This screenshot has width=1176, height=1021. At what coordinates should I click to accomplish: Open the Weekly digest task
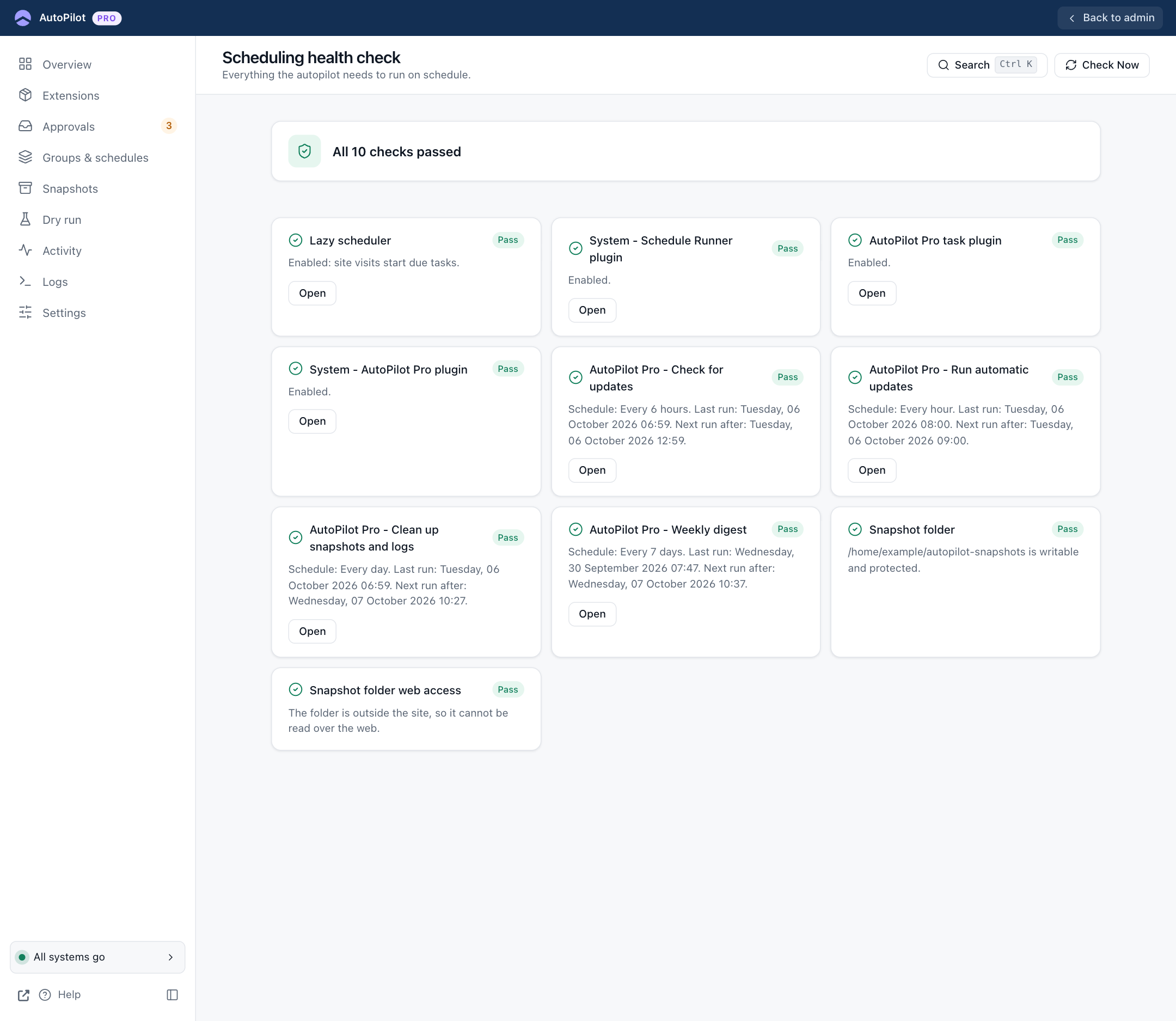click(x=592, y=614)
